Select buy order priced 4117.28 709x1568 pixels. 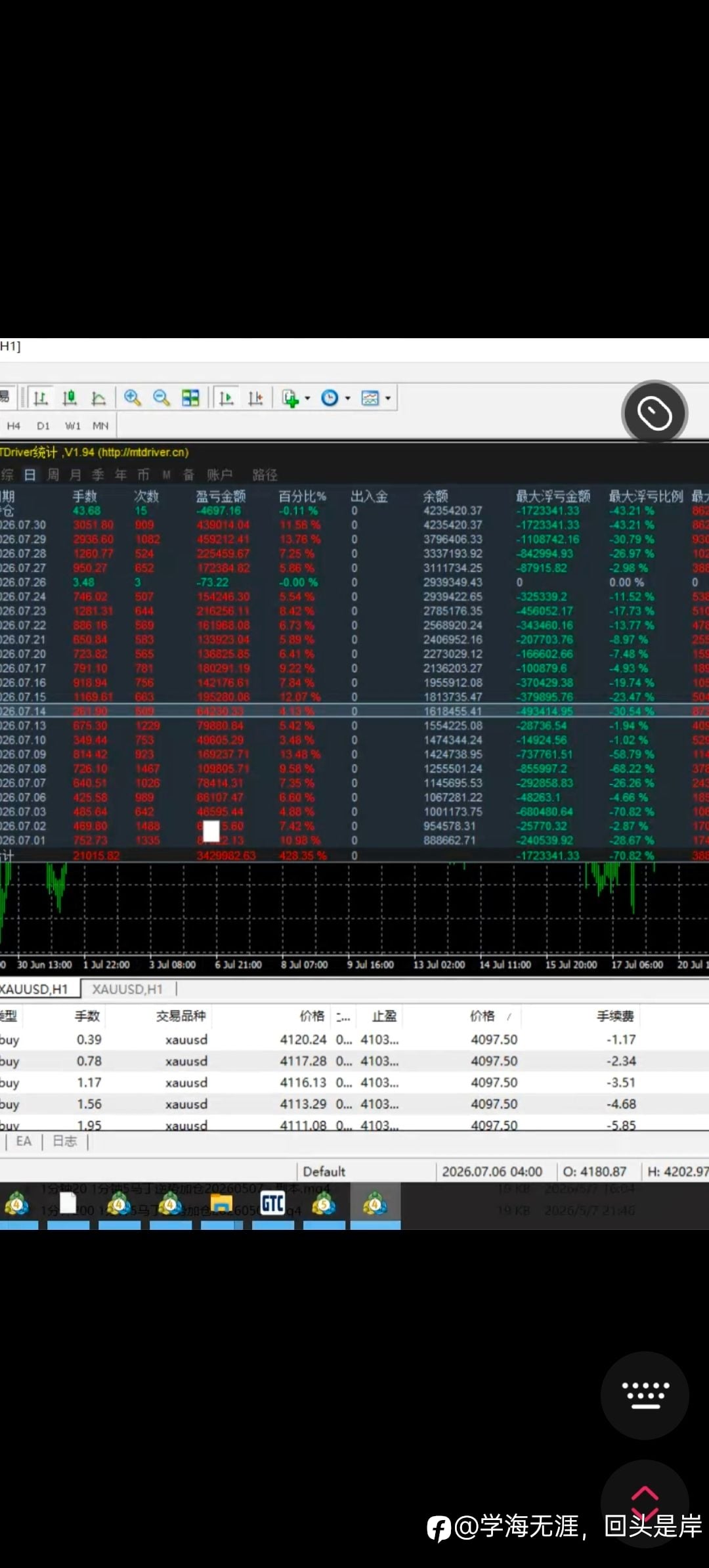click(354, 1061)
